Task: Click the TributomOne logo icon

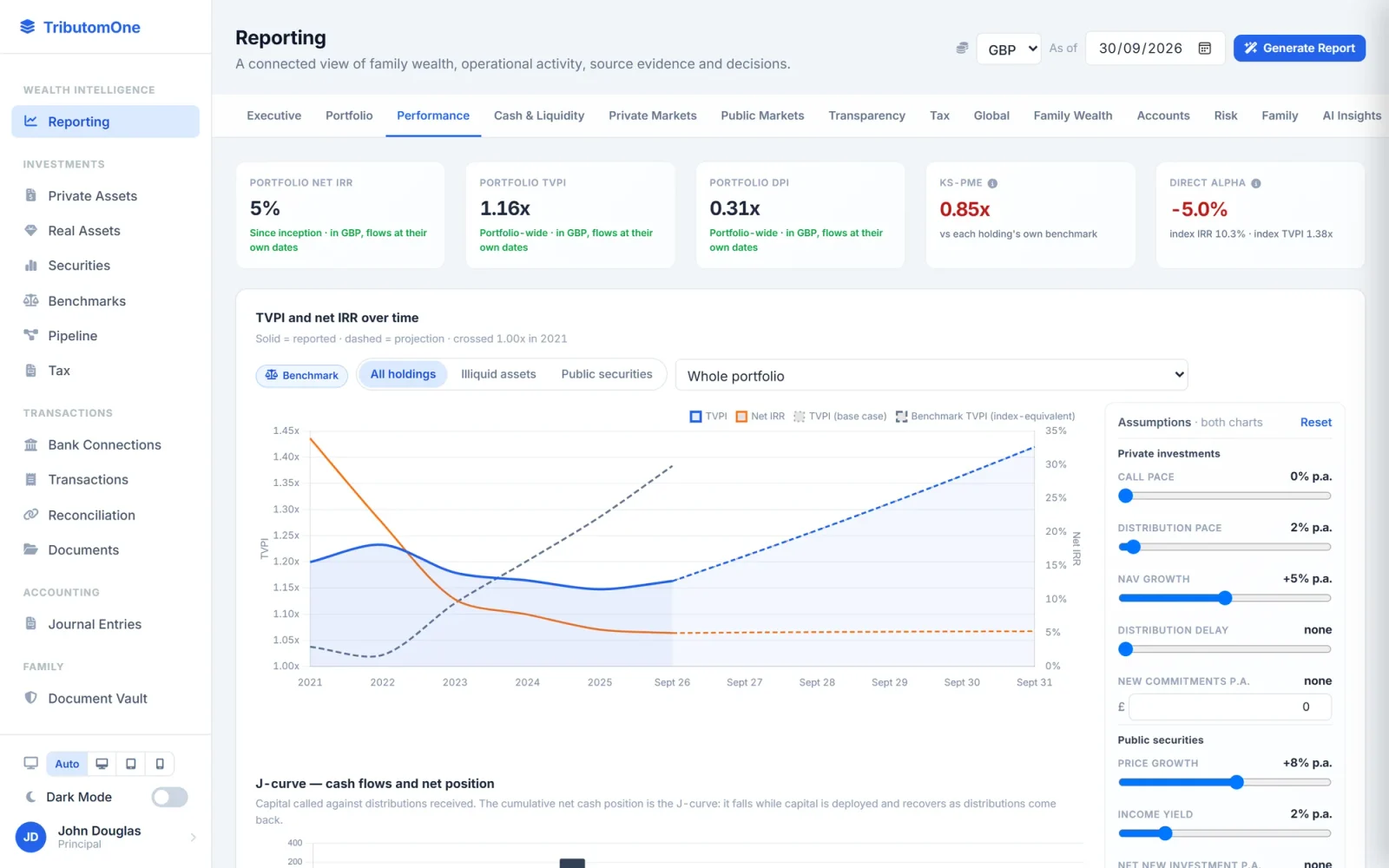Action: (28, 27)
